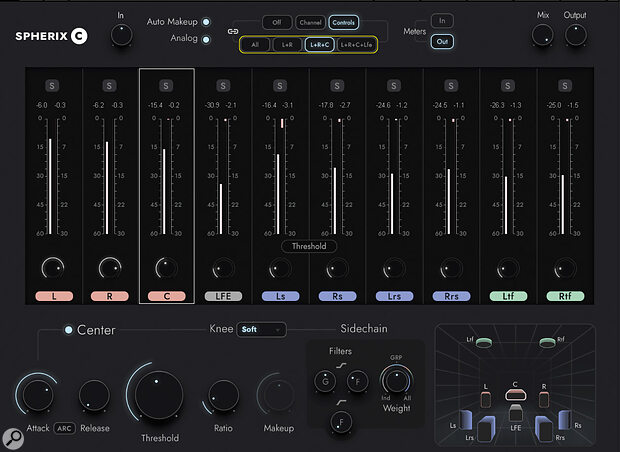Select the L+R+C link group

(x=319, y=45)
